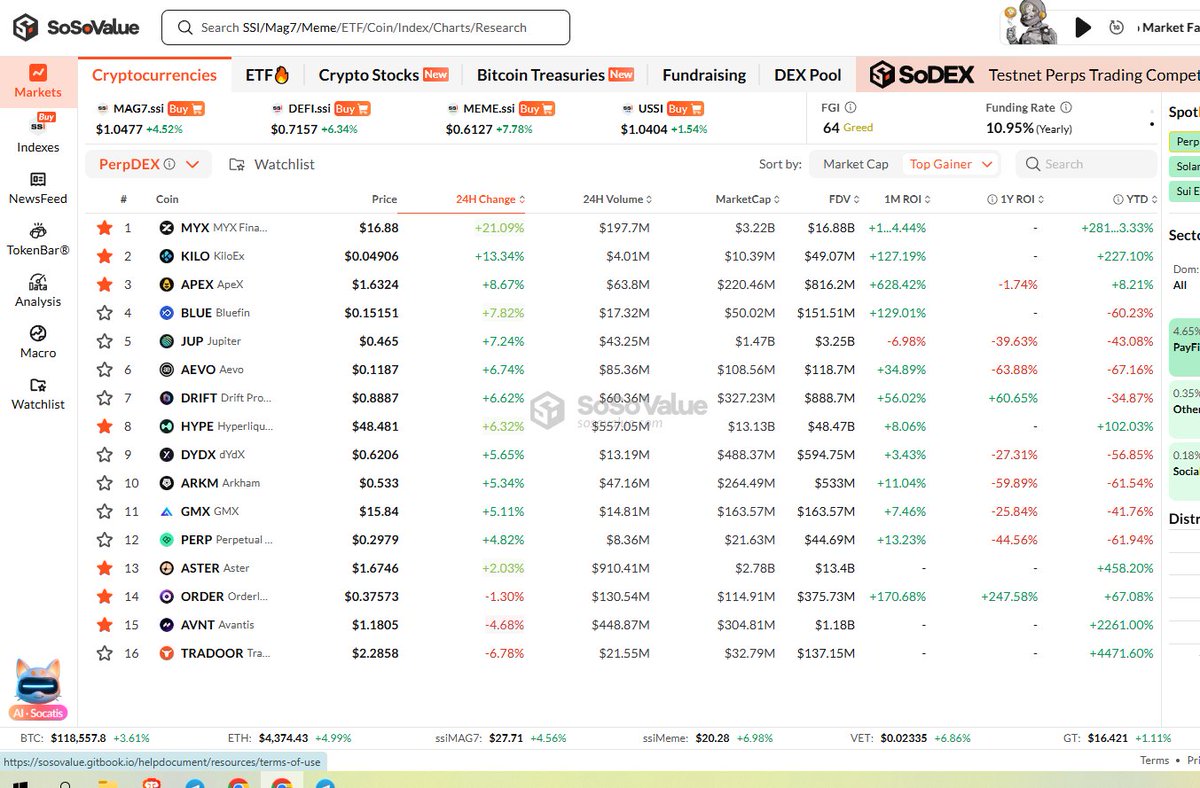This screenshot has height=788, width=1200.
Task: Click the FGI info icon
Action: coord(851,108)
